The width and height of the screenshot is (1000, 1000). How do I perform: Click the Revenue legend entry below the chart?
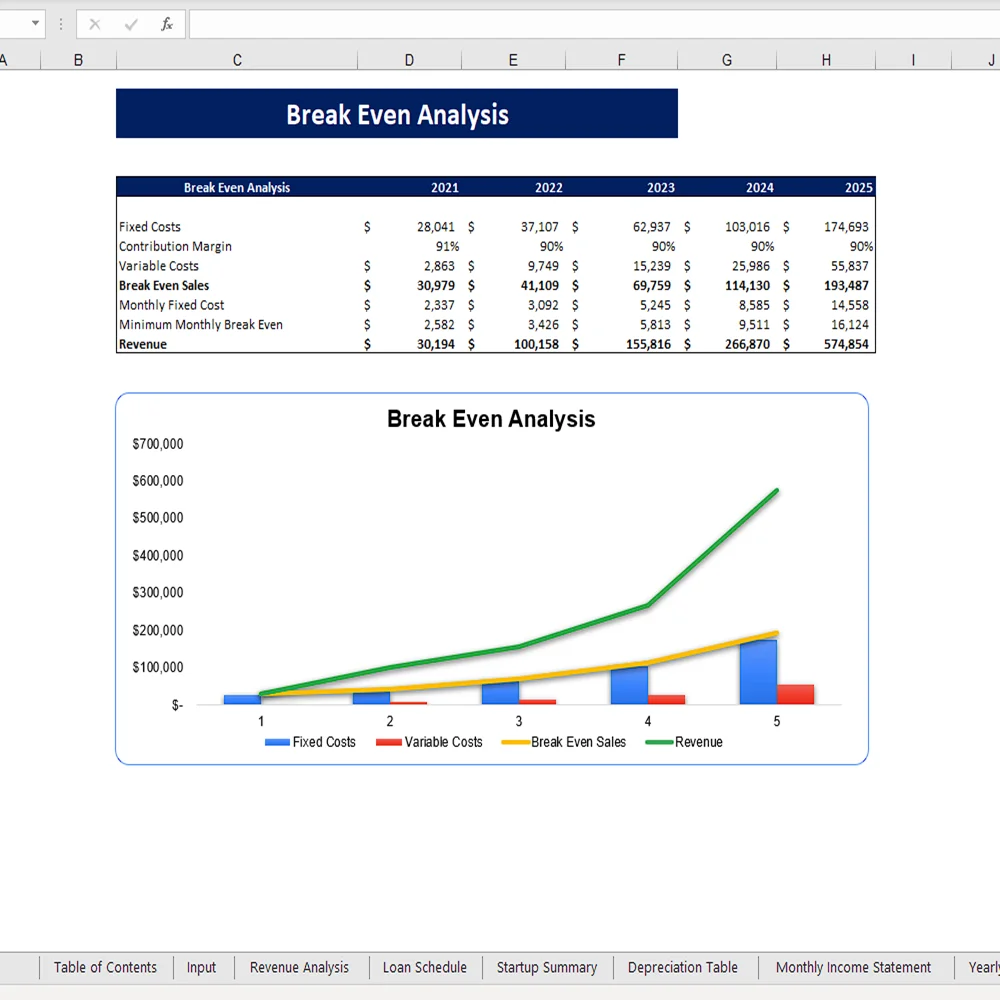point(690,742)
